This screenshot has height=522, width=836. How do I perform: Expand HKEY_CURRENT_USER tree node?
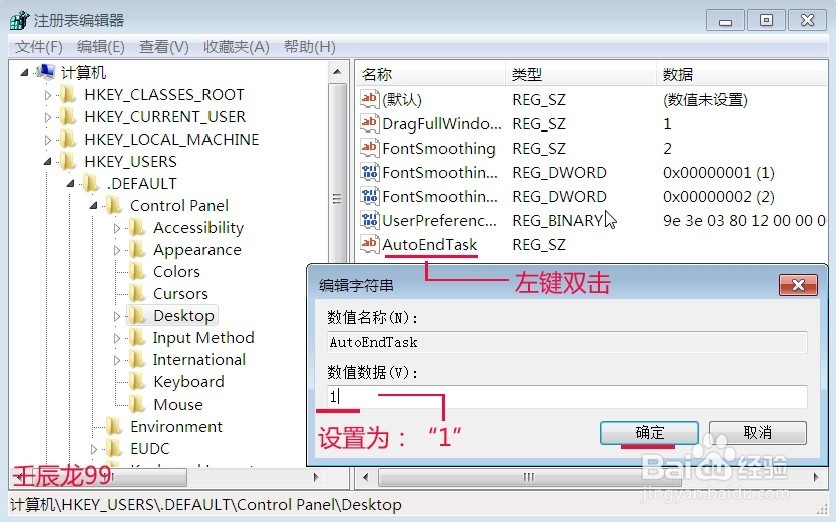point(47,117)
